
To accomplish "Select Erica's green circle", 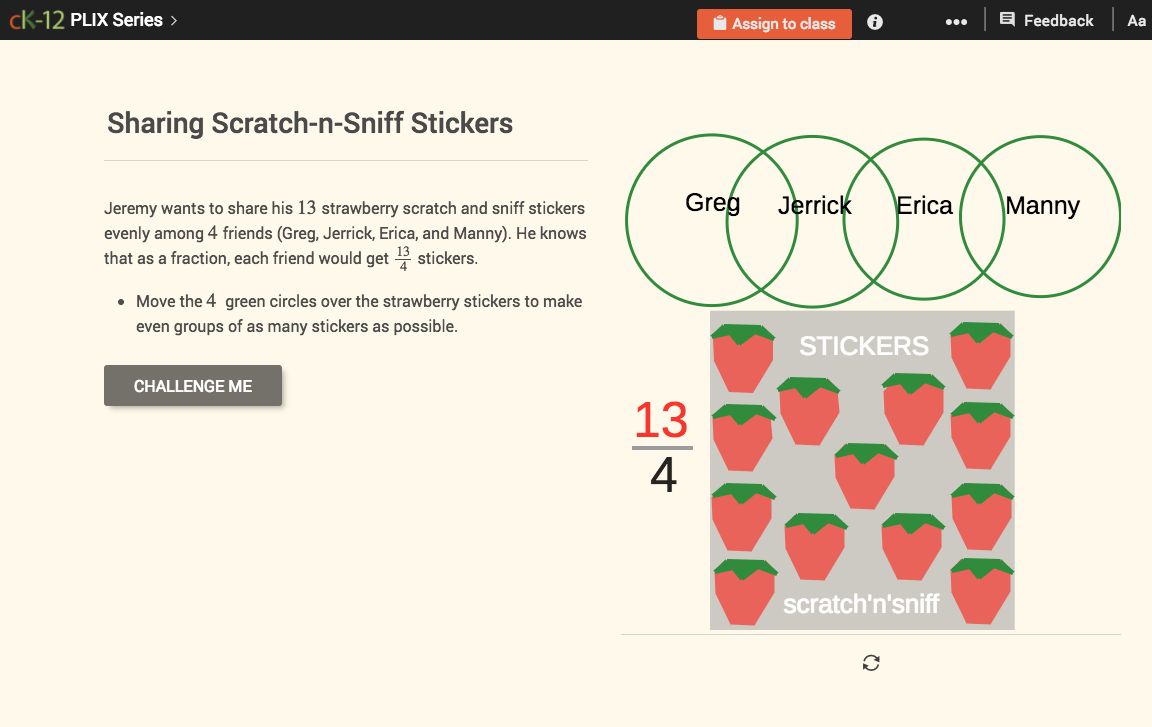I will 924,205.
